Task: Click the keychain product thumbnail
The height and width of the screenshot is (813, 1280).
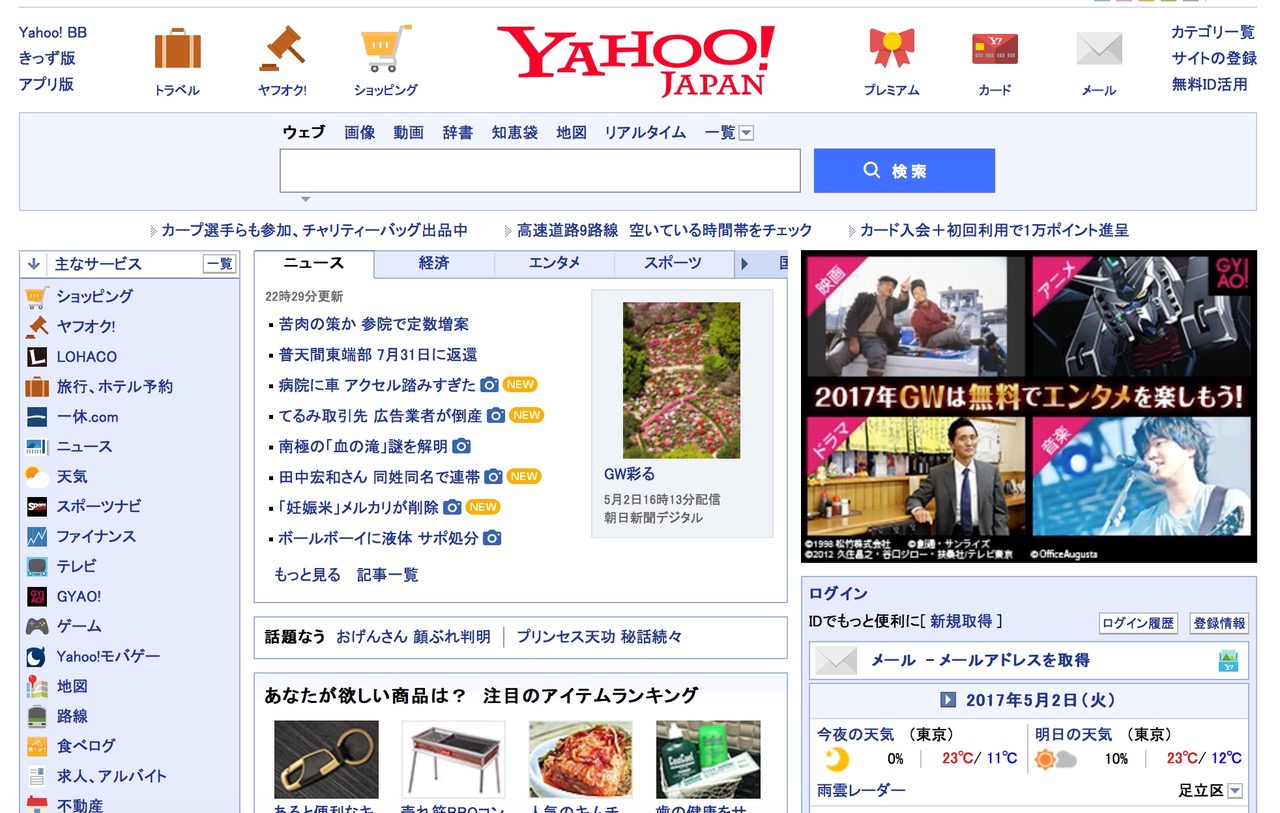Action: coord(326,759)
